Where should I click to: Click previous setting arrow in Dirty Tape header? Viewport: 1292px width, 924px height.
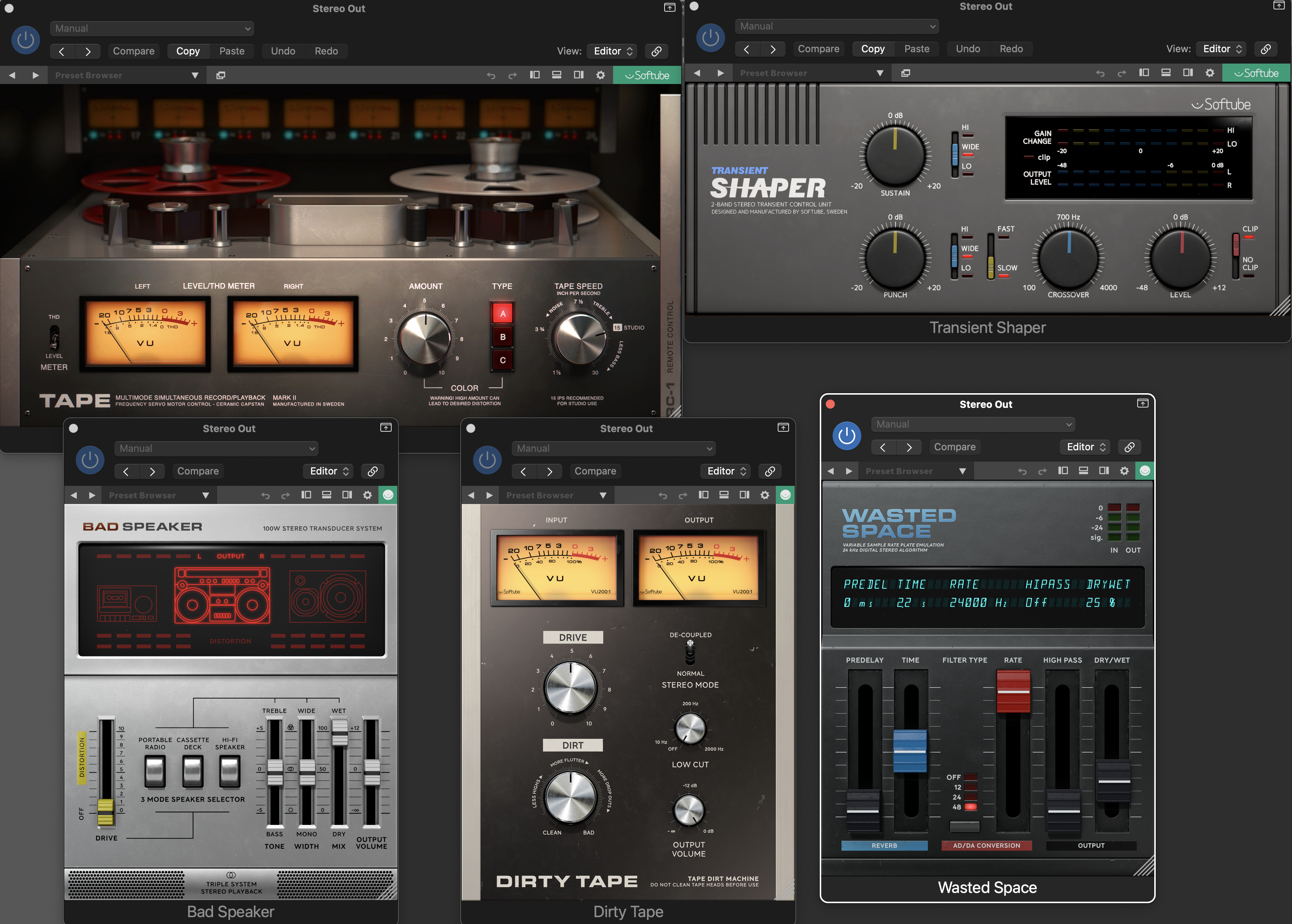tap(523, 471)
